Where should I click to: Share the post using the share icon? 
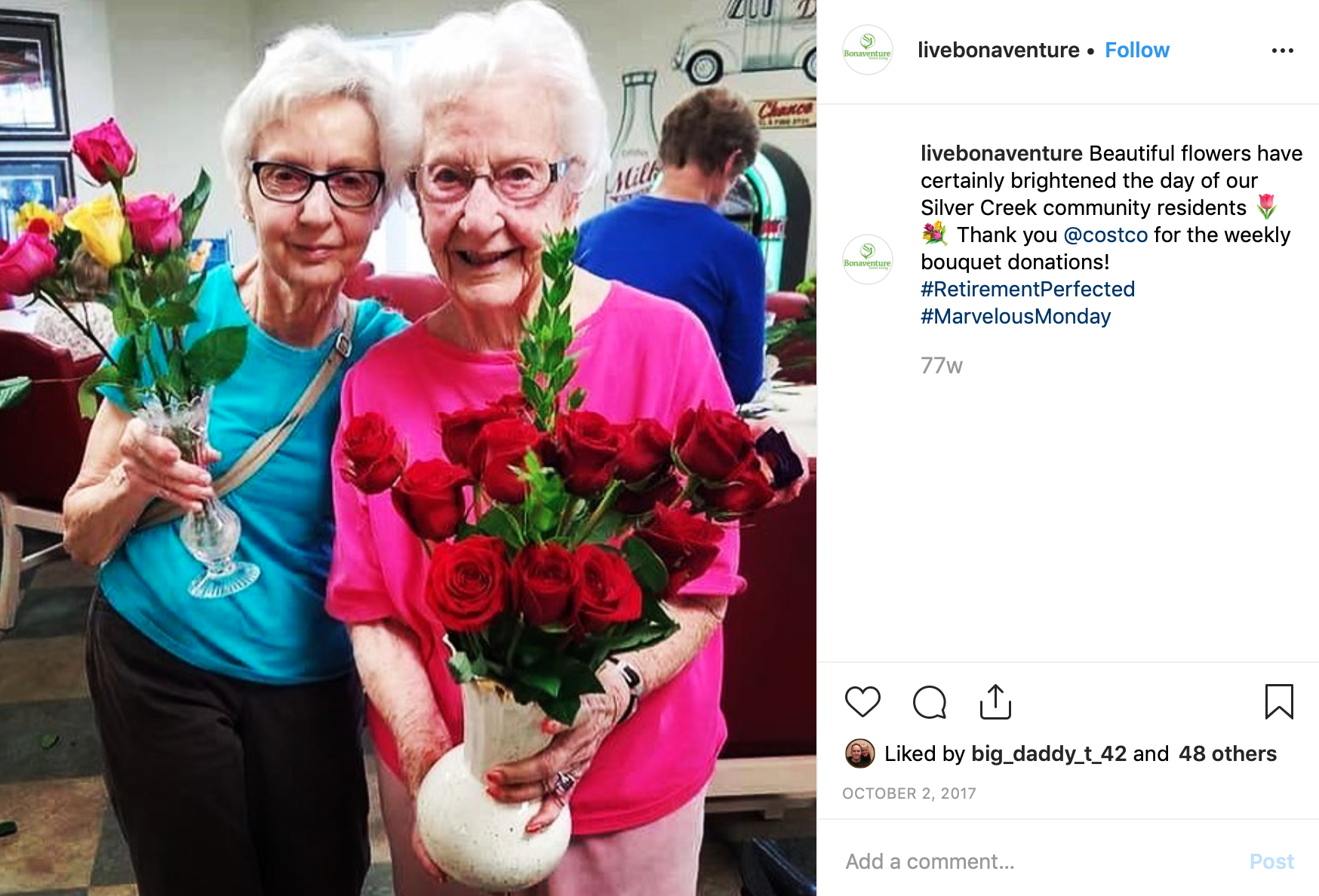[995, 701]
